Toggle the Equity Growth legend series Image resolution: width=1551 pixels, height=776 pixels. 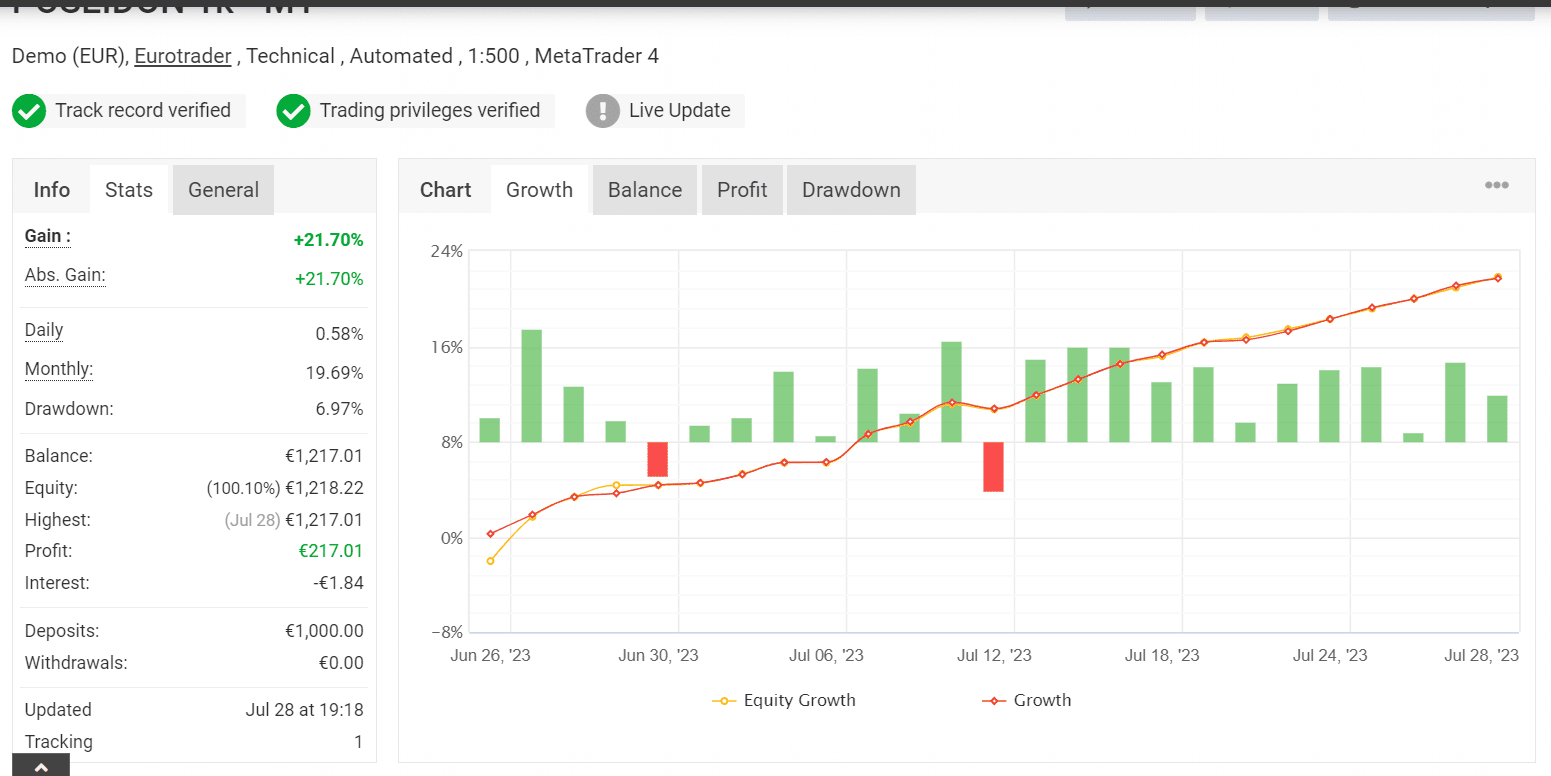click(x=784, y=701)
